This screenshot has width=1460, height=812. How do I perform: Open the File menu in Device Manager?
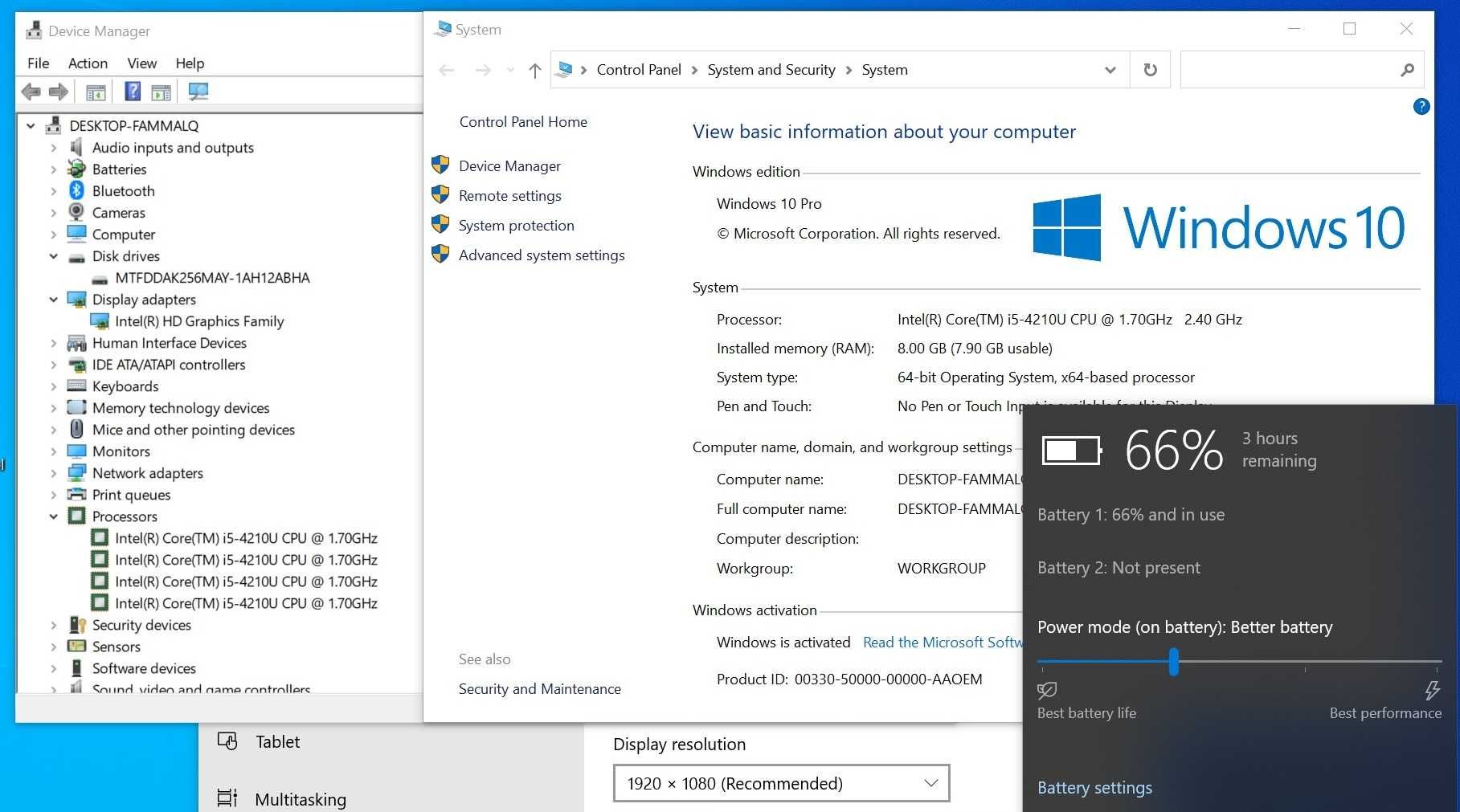pos(38,63)
